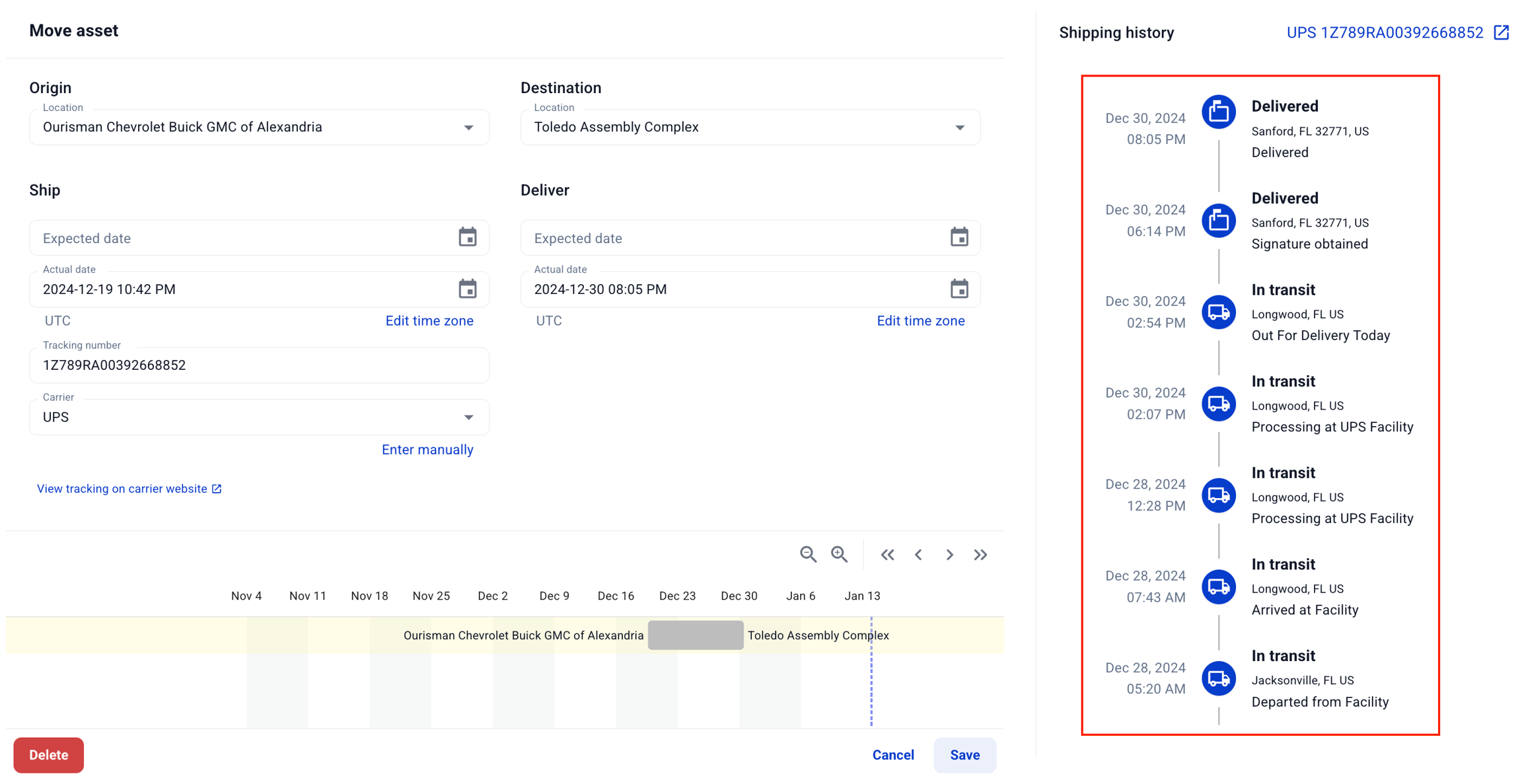1522x784 pixels.
Task: Open calendar for Ship expected date
Action: coord(468,237)
